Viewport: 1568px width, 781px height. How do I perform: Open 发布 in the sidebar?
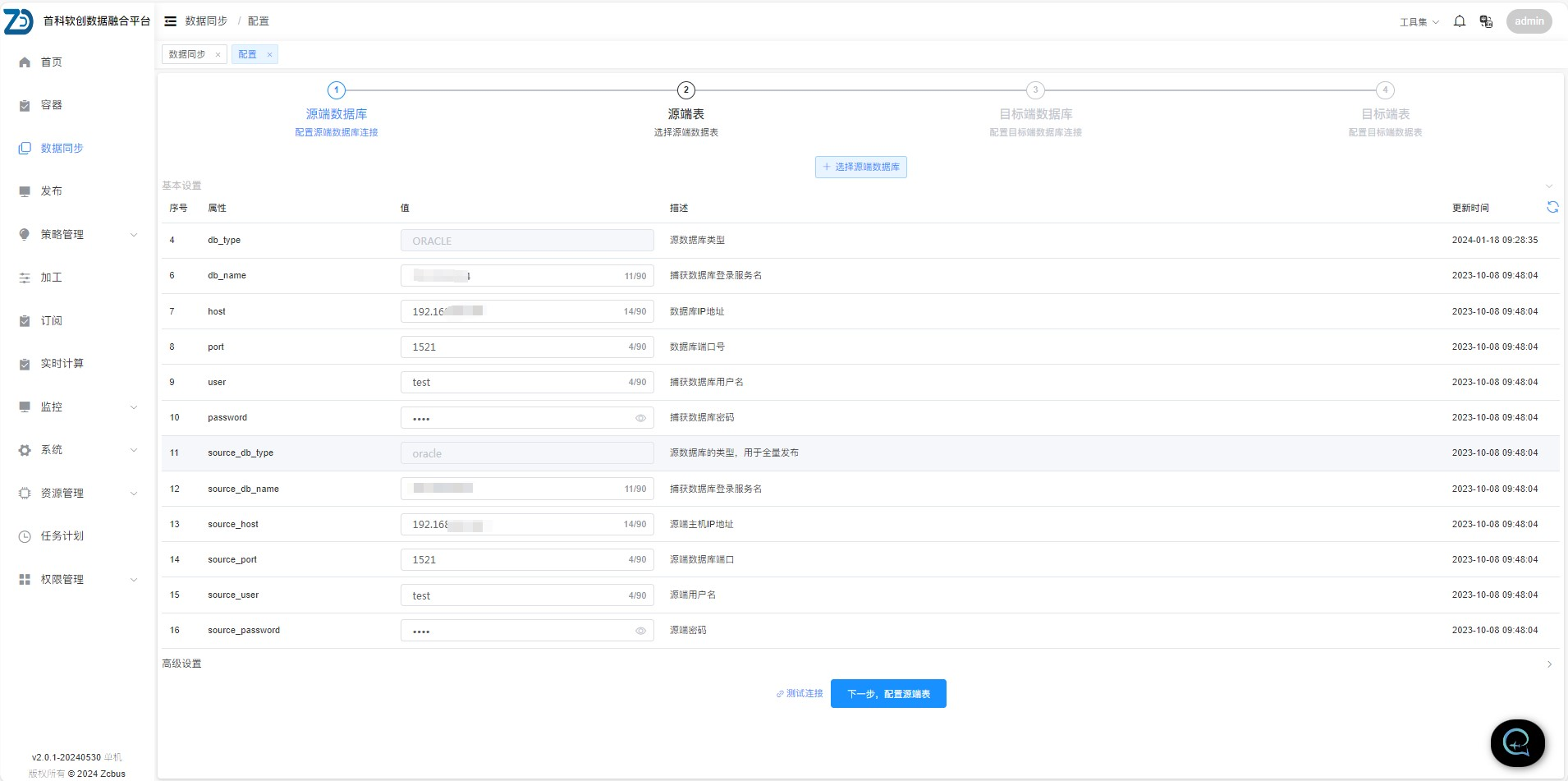point(52,191)
